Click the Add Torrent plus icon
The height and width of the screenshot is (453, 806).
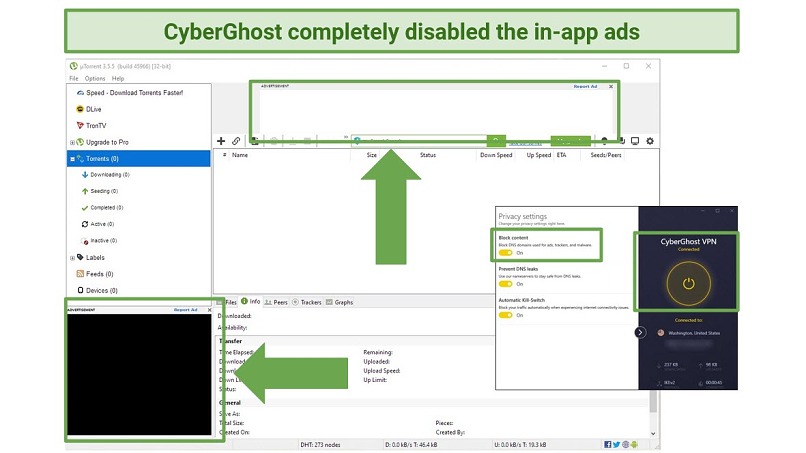221,141
